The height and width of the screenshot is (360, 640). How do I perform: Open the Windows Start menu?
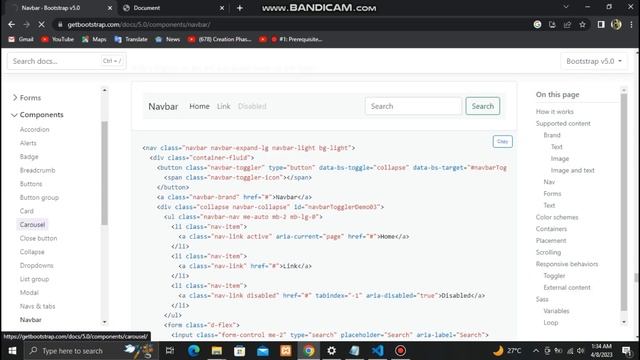[12, 351]
